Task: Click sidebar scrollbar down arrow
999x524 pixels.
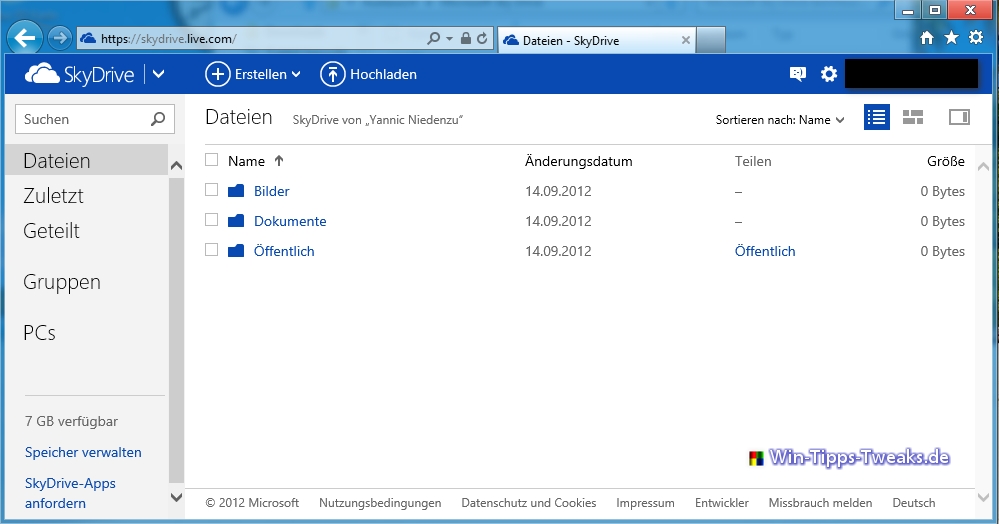Action: pyautogui.click(x=176, y=497)
